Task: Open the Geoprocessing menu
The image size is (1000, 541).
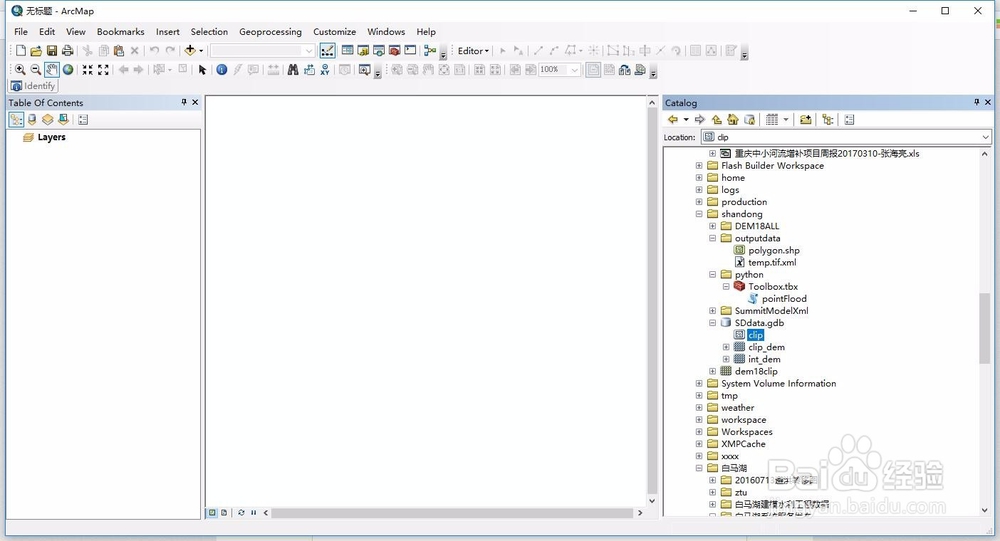Action: coord(270,31)
